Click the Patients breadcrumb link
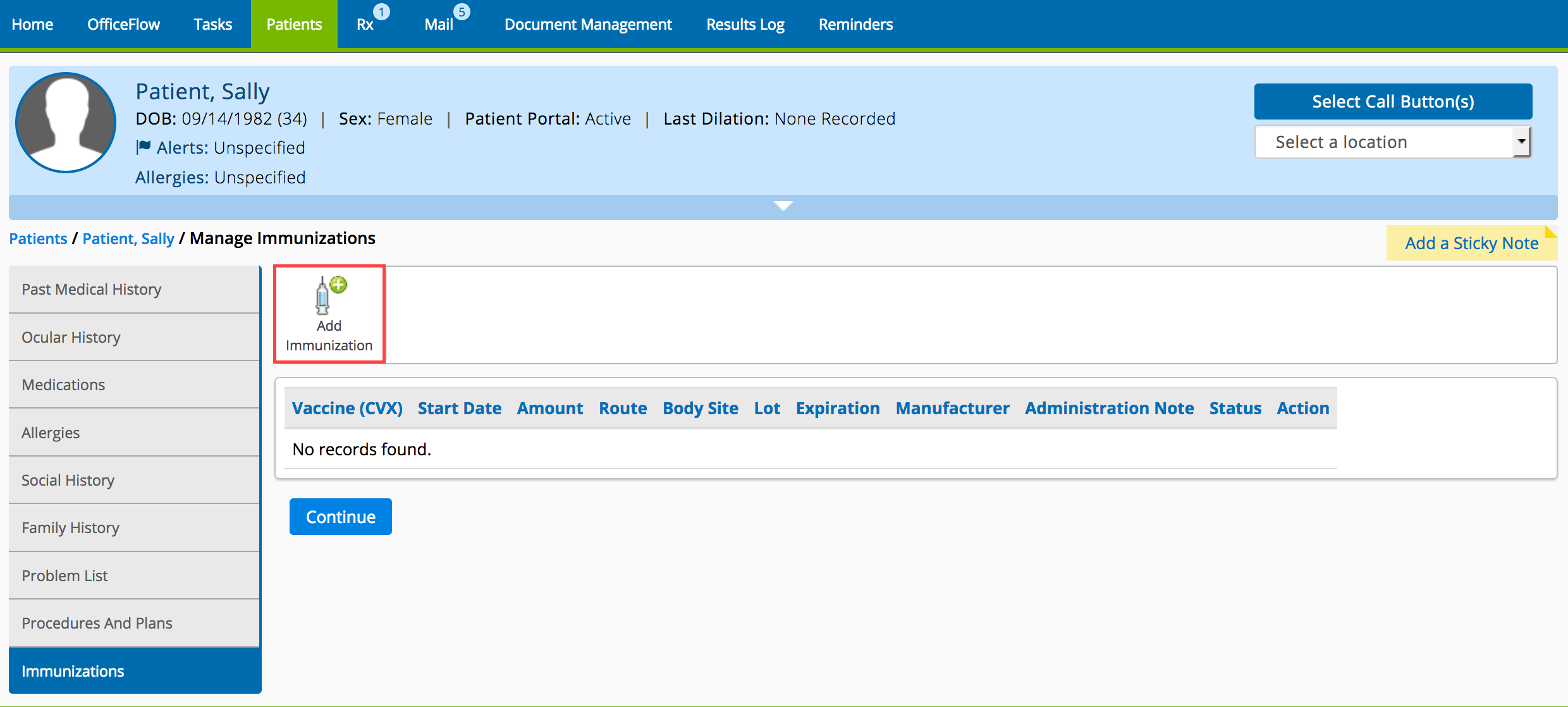1568x707 pixels. click(x=38, y=239)
